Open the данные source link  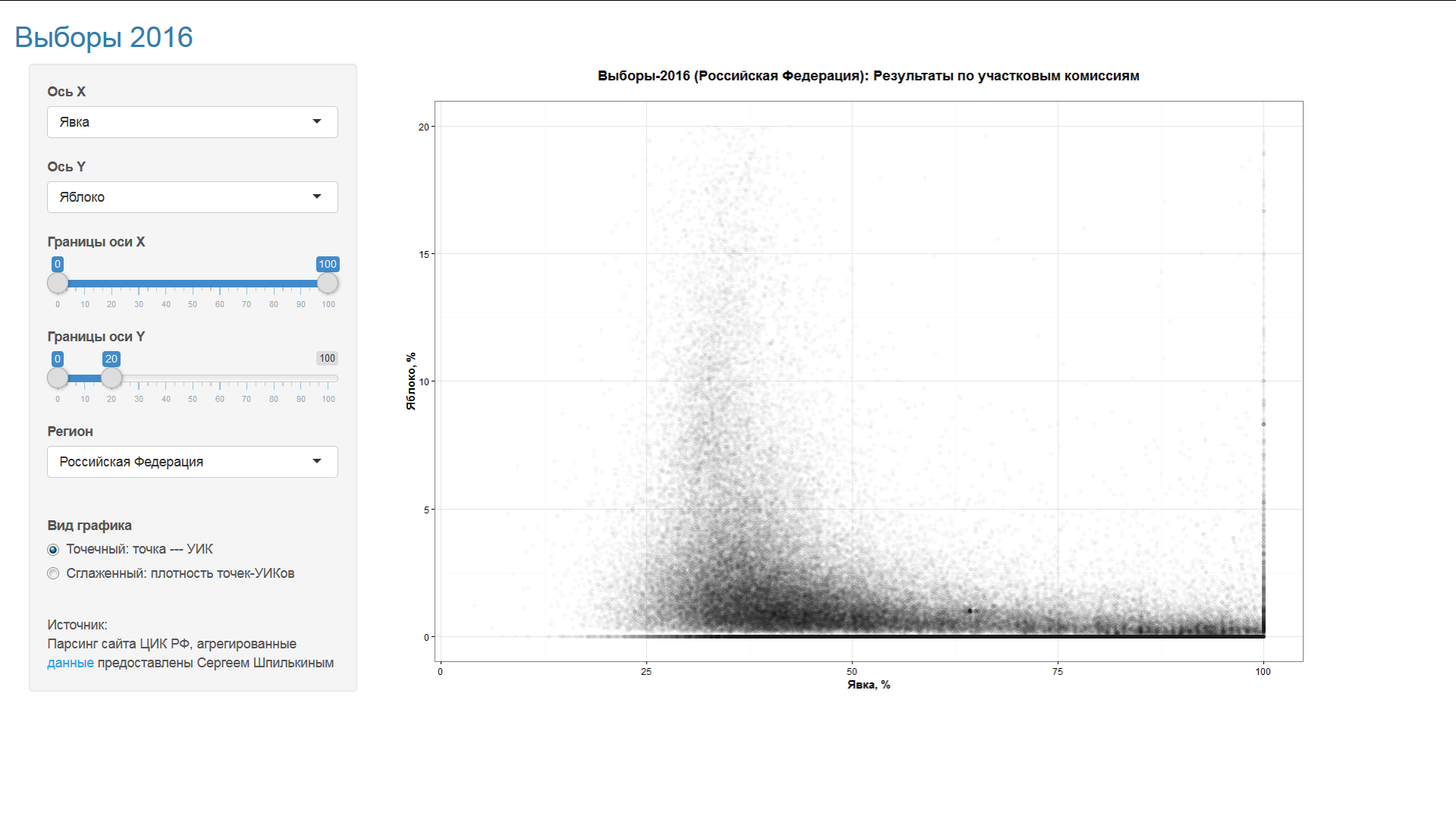71,663
